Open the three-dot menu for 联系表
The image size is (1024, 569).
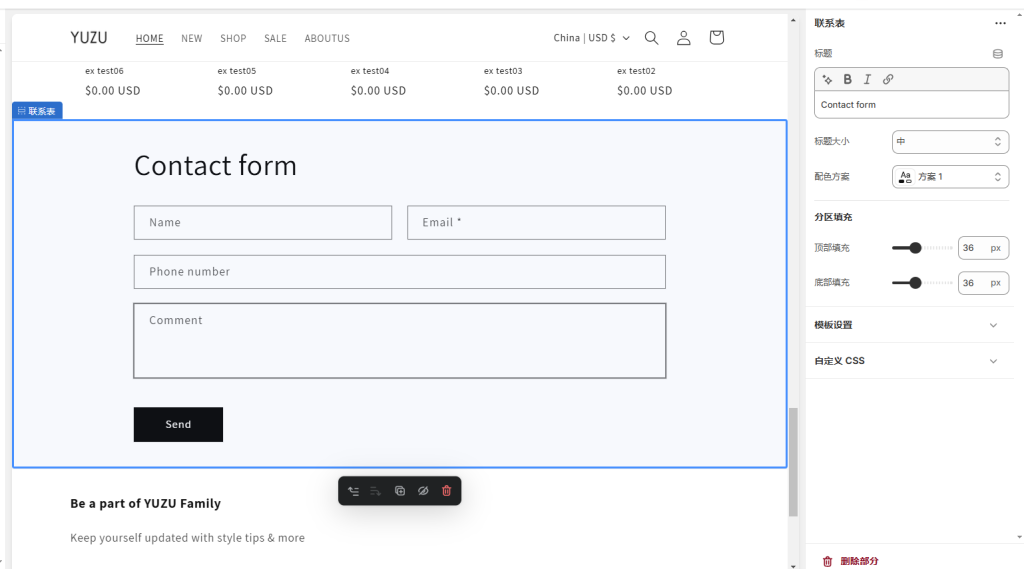[x=1000, y=23]
